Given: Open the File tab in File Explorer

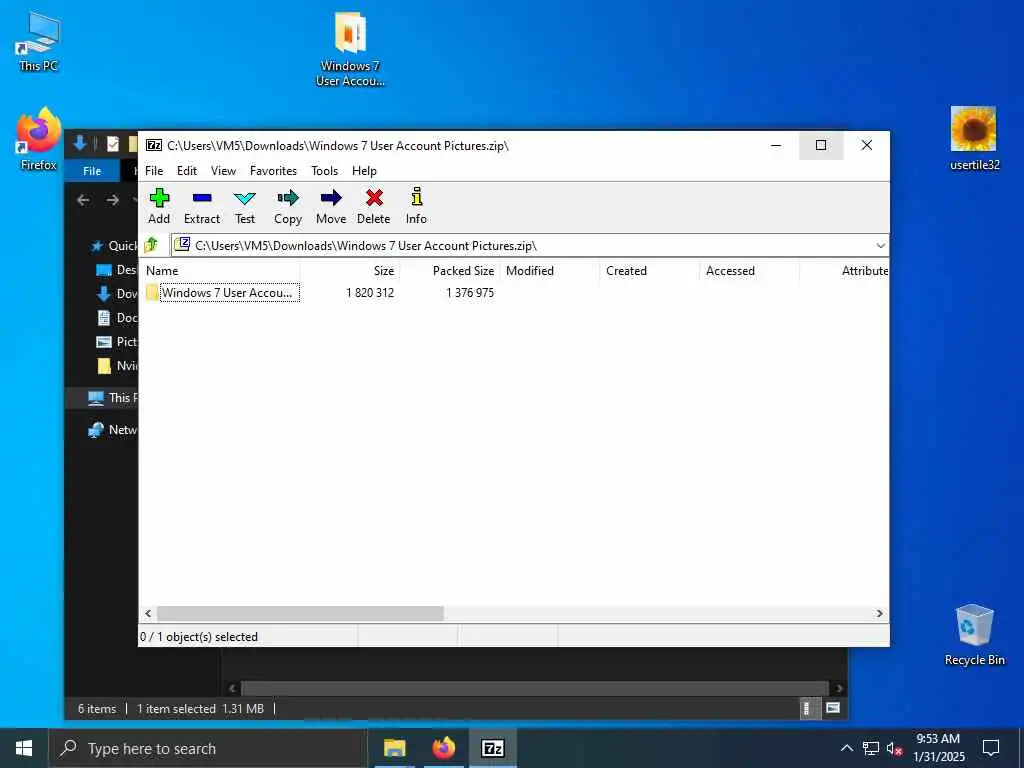Looking at the screenshot, I should click(92, 170).
